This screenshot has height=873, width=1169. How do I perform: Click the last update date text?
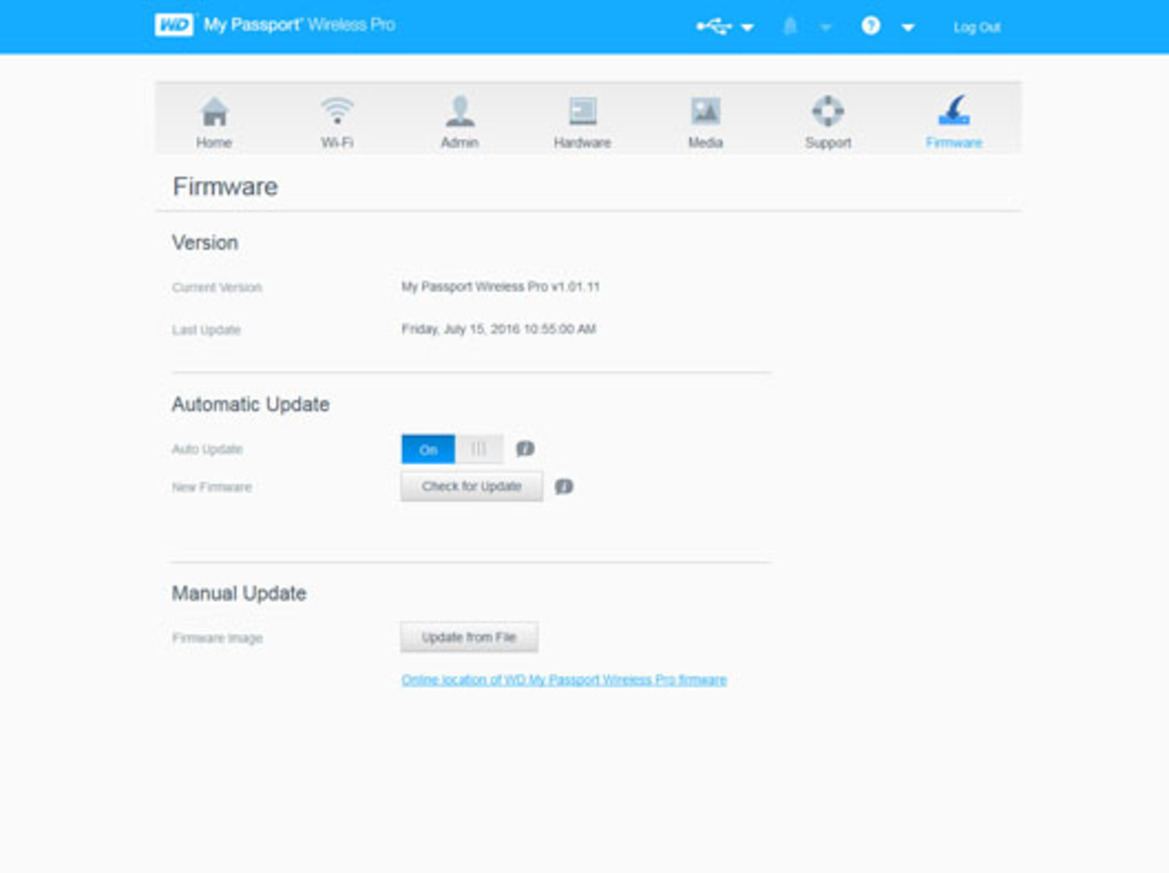pyautogui.click(x=499, y=330)
